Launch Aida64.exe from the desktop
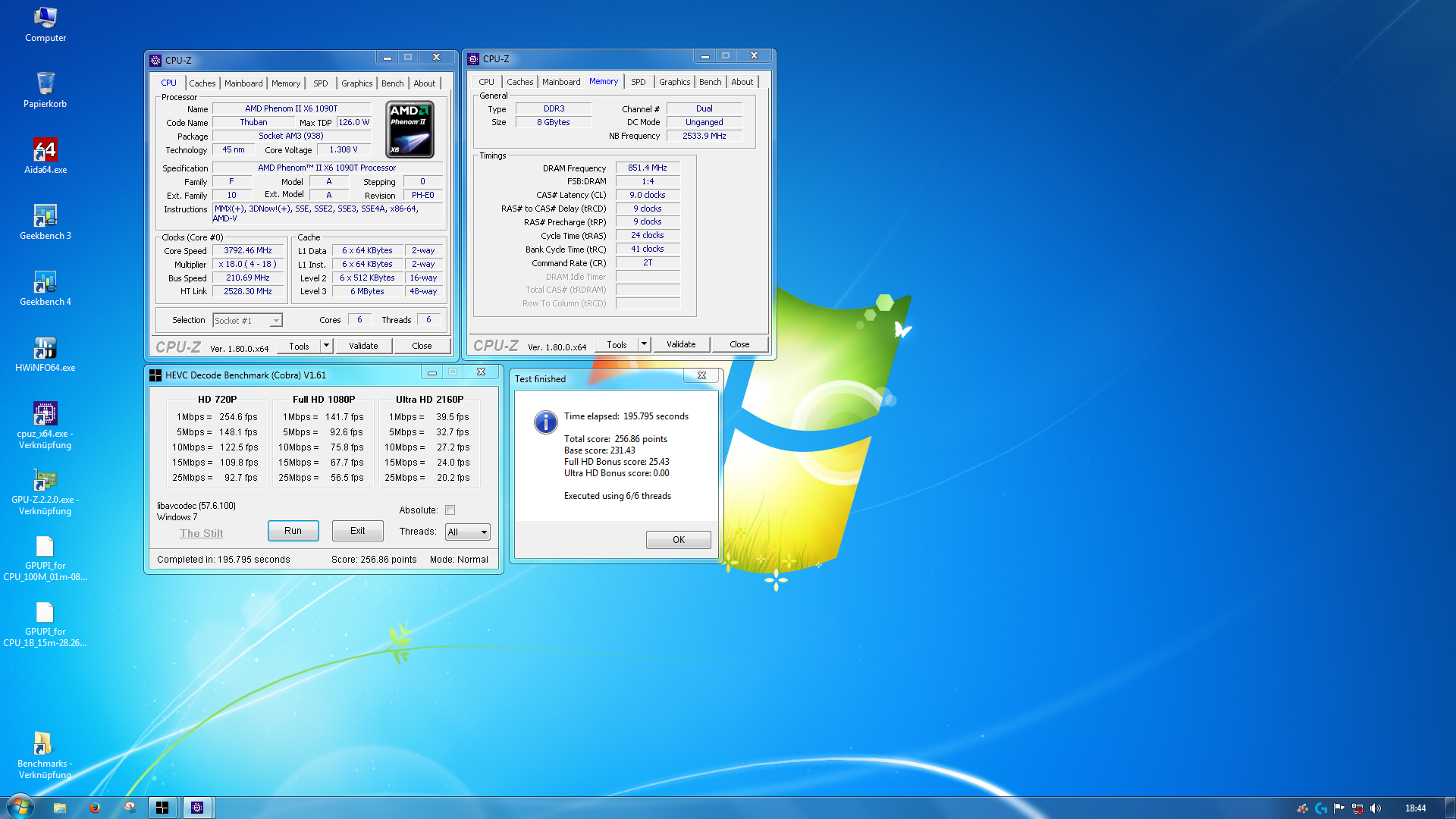1456x819 pixels. [45, 155]
